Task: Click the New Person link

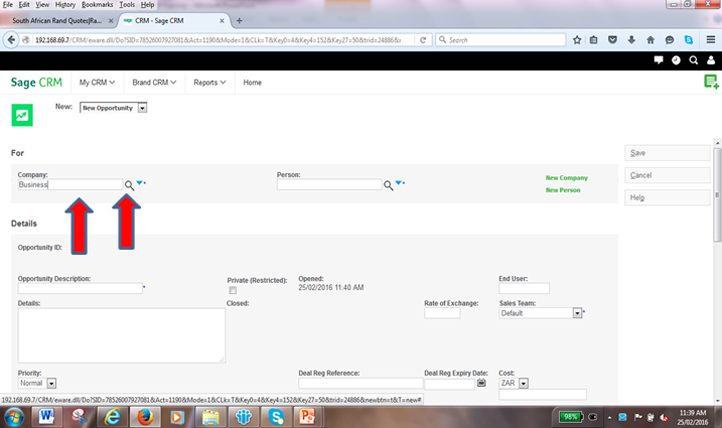Action: [563, 190]
